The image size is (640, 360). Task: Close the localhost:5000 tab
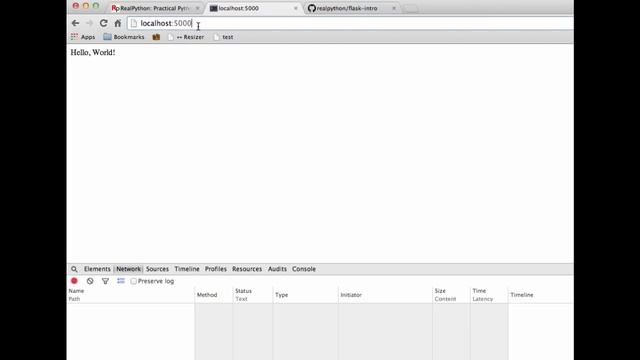point(296,8)
